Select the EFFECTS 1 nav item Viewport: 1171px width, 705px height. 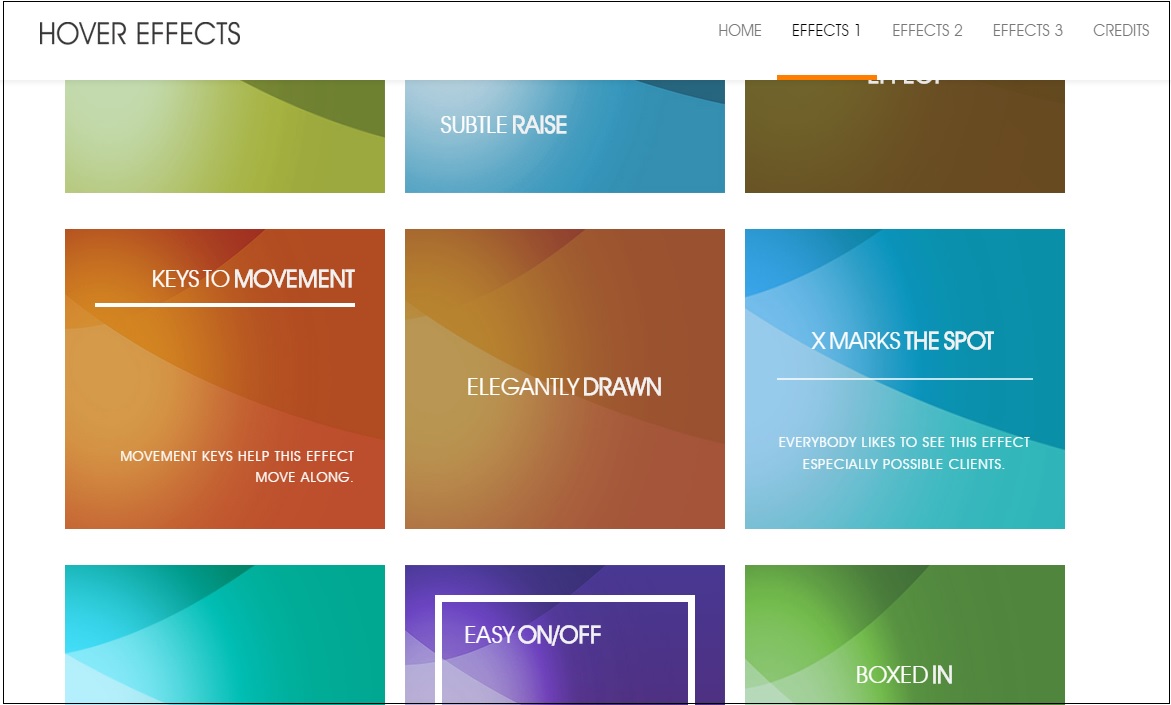pyautogui.click(x=826, y=31)
